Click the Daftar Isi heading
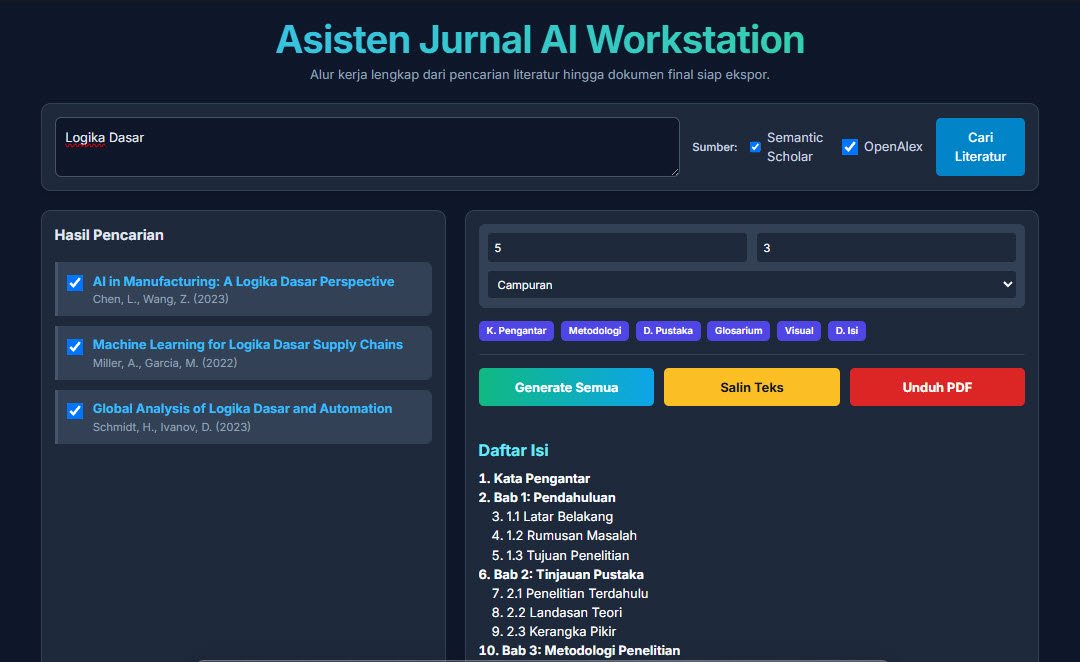 [x=513, y=451]
